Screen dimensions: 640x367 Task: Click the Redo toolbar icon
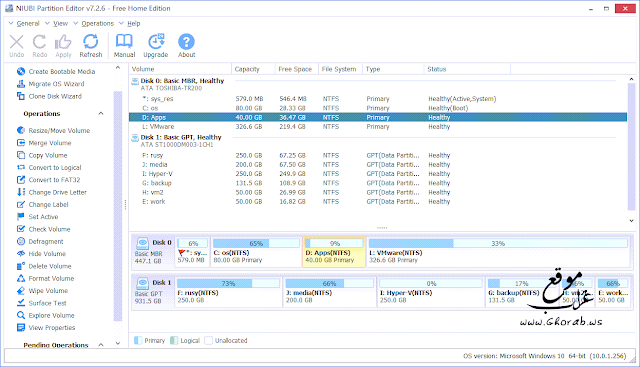[x=40, y=46]
